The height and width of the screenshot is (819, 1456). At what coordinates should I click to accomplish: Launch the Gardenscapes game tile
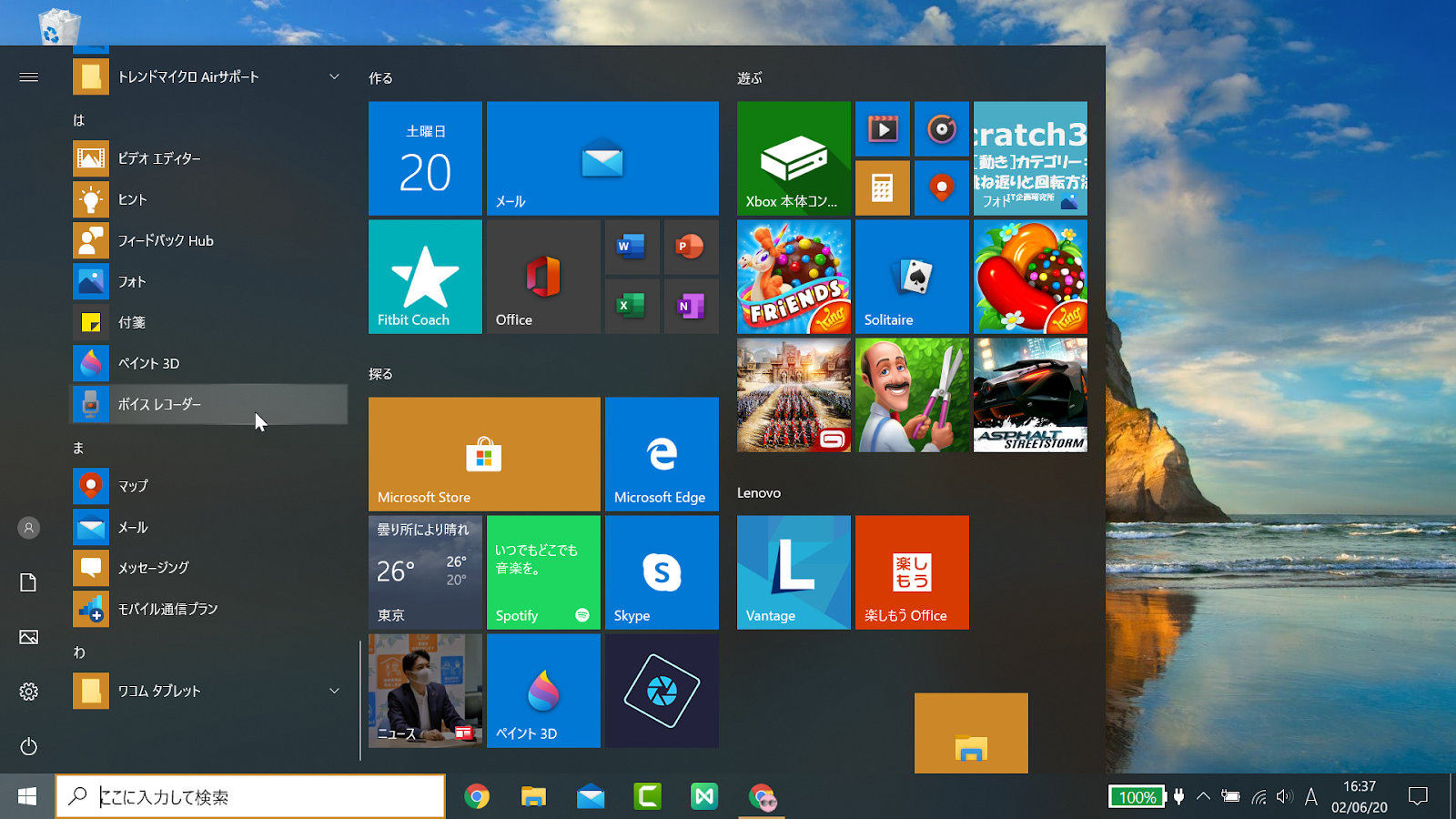coord(912,395)
